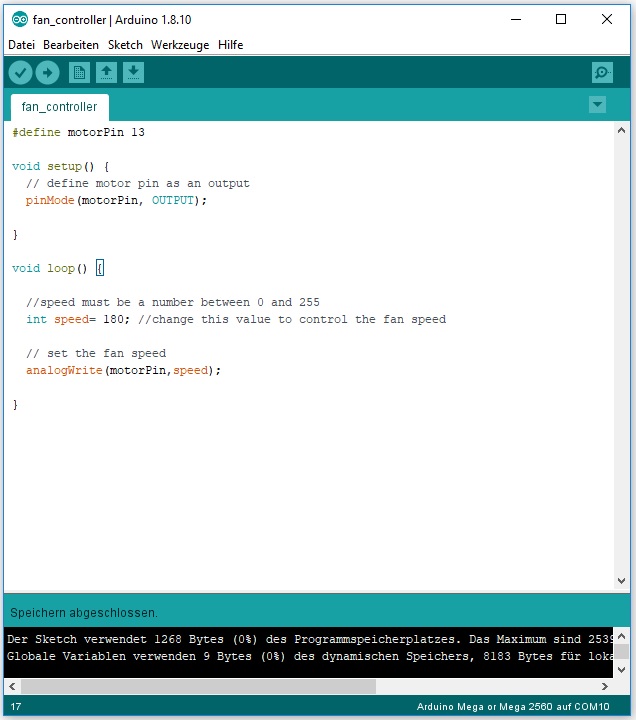Image resolution: width=636 pixels, height=720 pixels.
Task: Click comment '//speed must be a number between 0 and 255'
Action: tap(173, 302)
